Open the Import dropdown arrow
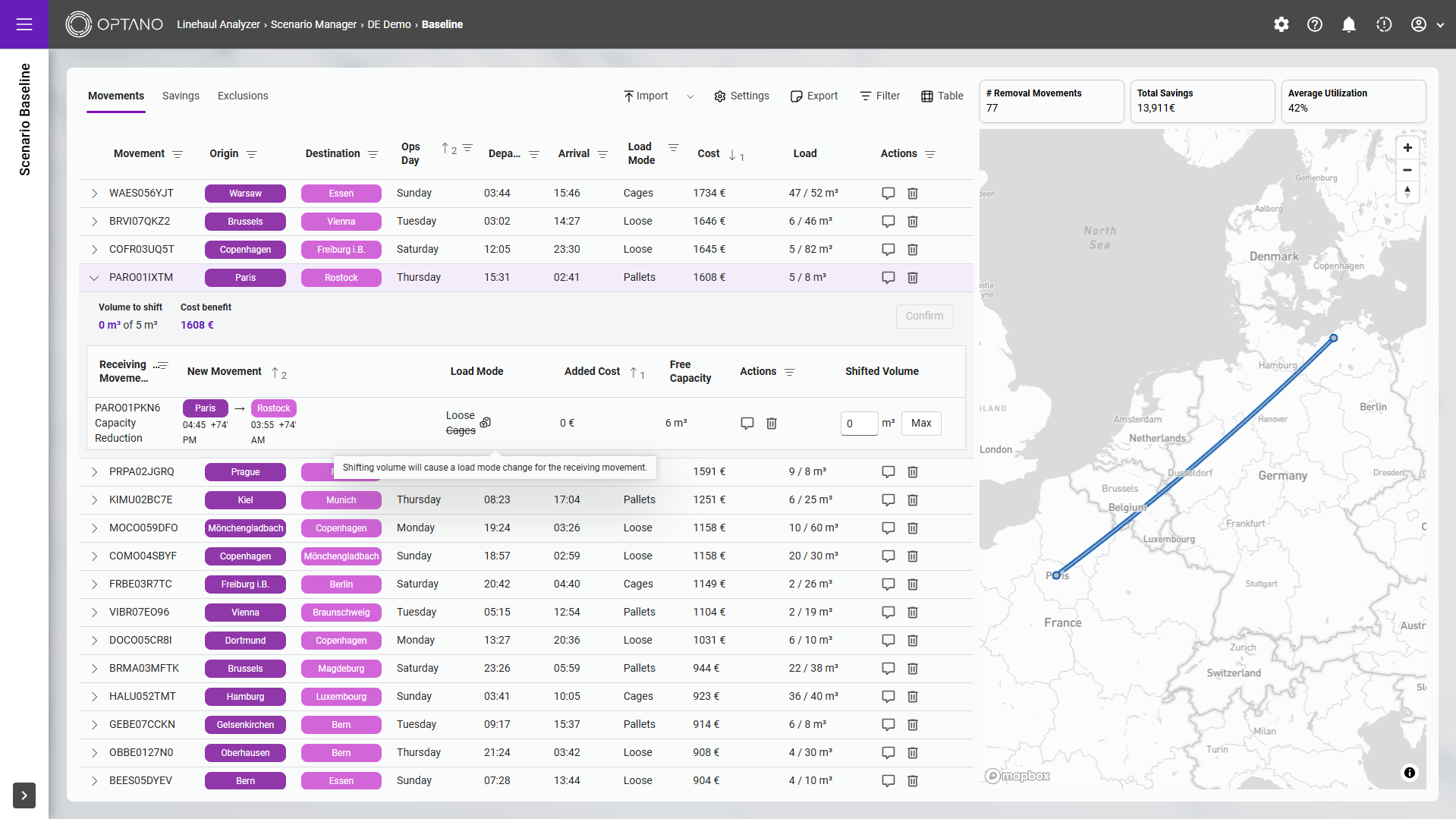Screen dimensions: 1456x819 coord(690,96)
